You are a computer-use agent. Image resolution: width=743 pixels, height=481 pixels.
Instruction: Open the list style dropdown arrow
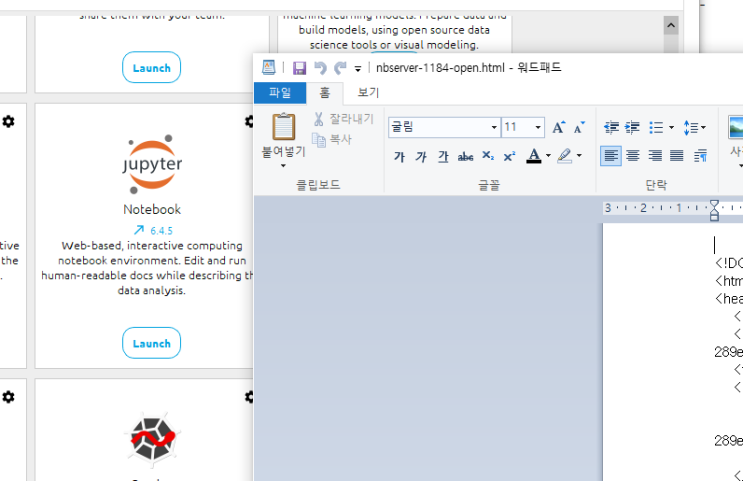671,127
